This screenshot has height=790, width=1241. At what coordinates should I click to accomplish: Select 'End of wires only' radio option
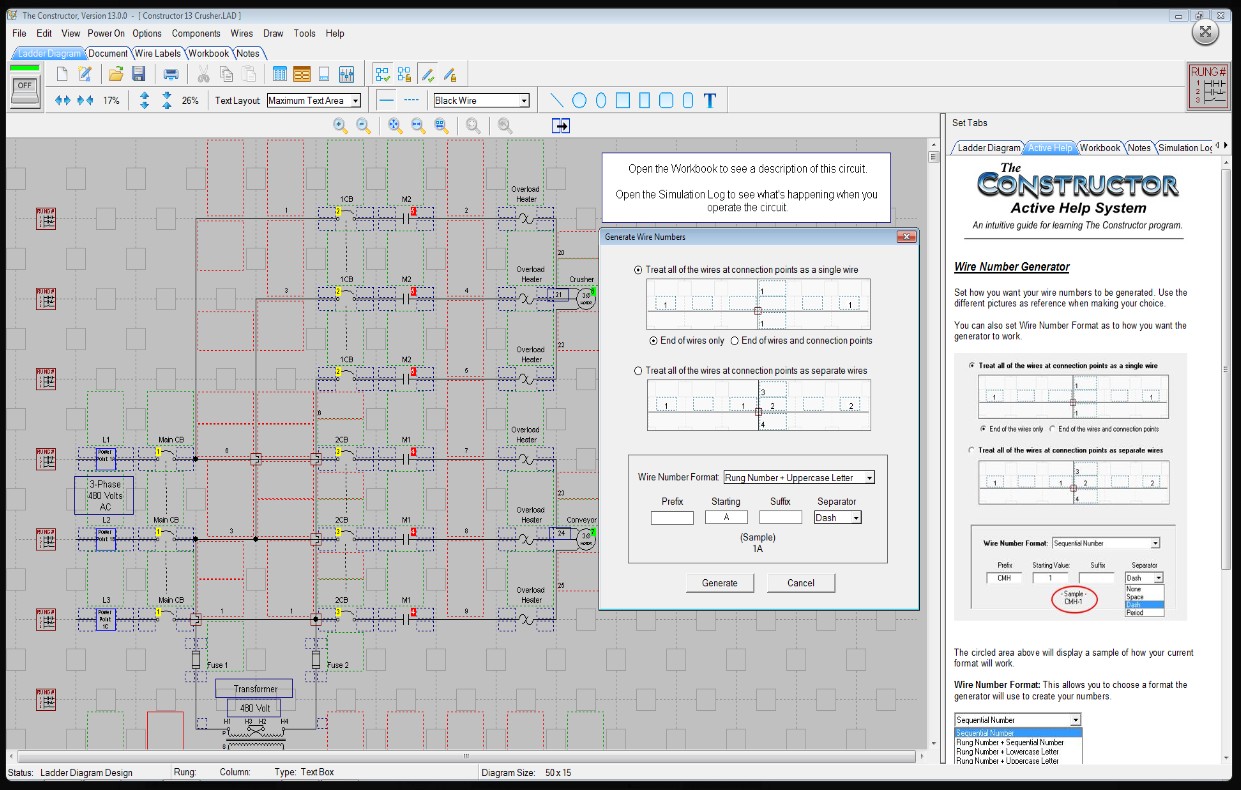pos(653,340)
